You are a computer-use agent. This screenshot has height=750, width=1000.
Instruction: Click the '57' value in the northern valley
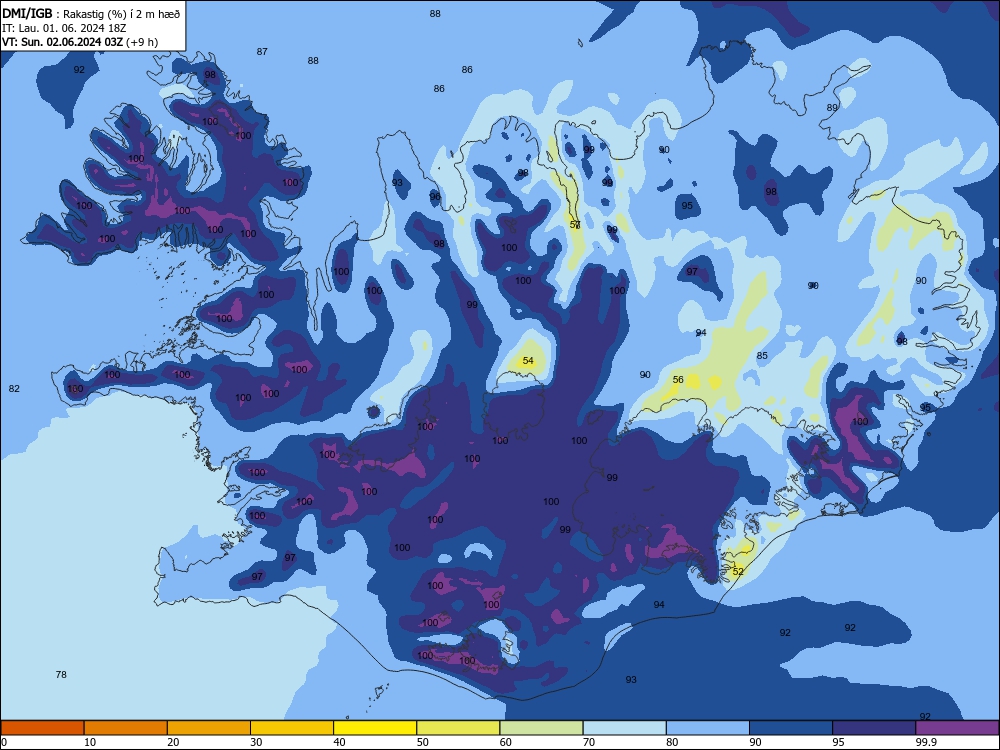575,224
